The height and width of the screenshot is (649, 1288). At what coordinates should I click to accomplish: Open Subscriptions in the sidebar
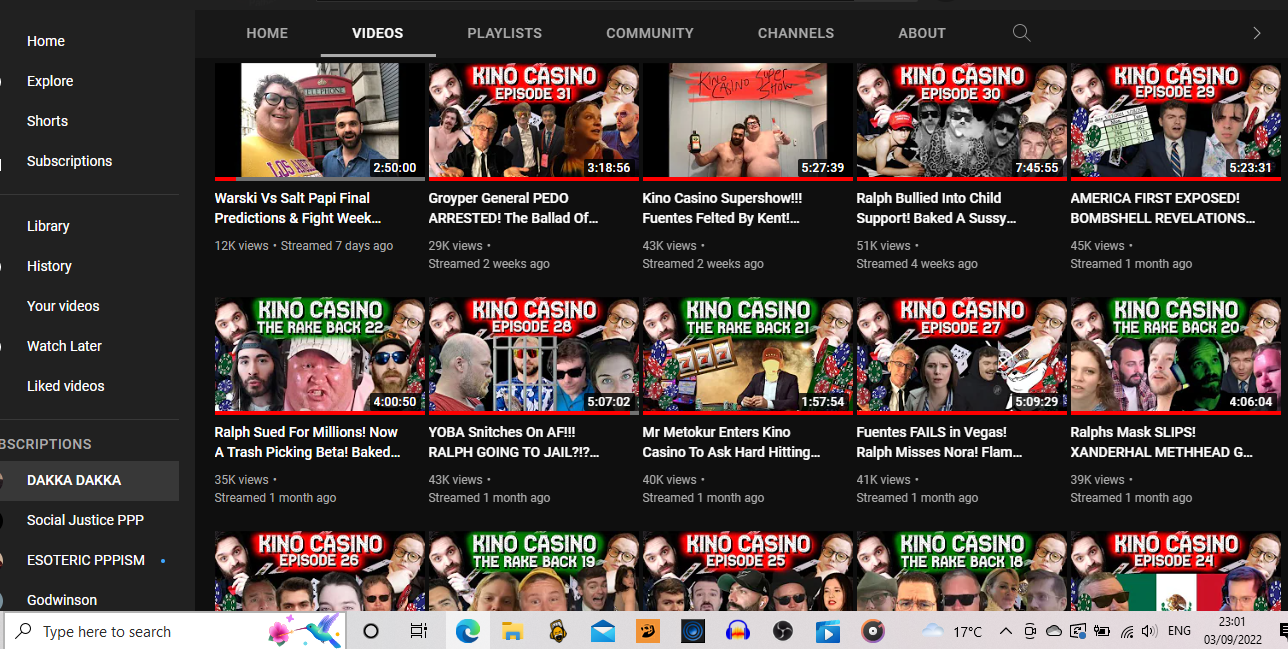(69, 161)
